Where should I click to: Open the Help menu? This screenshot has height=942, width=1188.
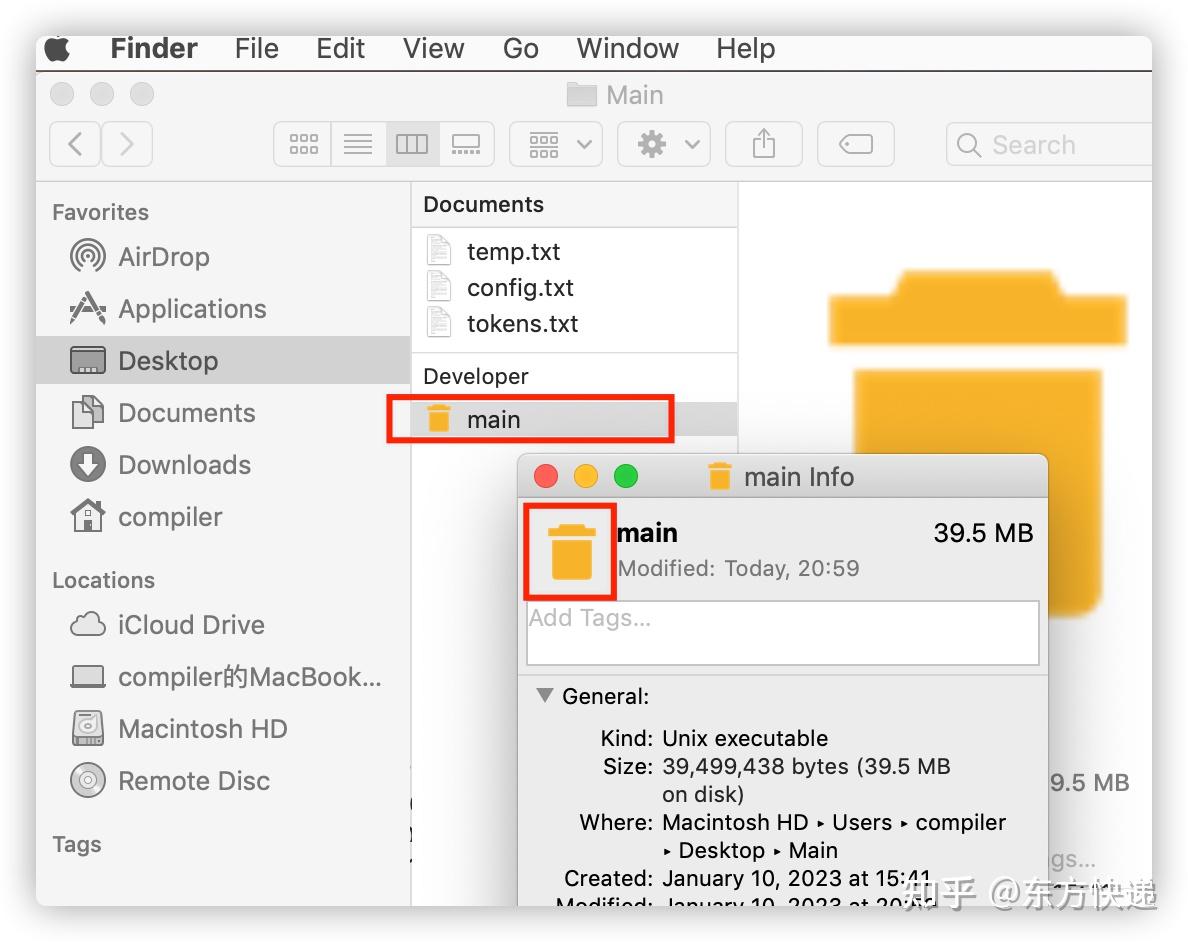(x=746, y=49)
